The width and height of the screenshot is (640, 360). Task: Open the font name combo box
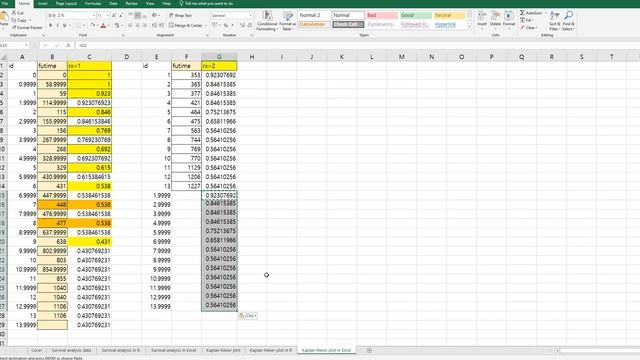(71, 16)
